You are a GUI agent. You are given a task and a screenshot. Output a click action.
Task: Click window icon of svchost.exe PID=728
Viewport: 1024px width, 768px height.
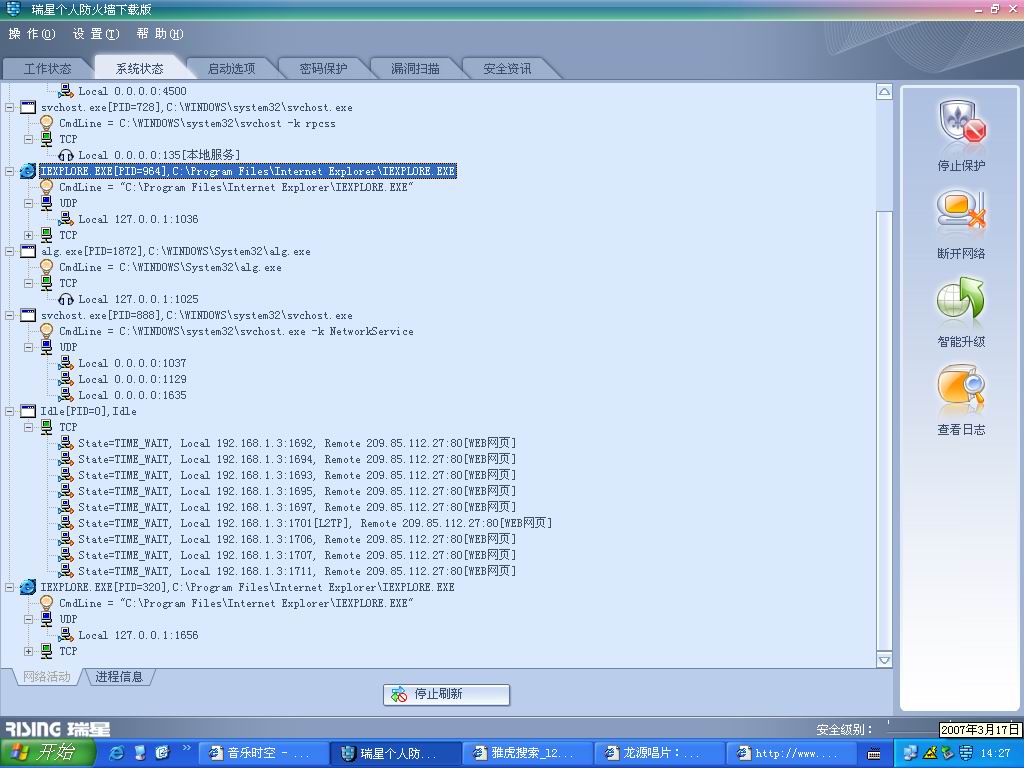28,107
